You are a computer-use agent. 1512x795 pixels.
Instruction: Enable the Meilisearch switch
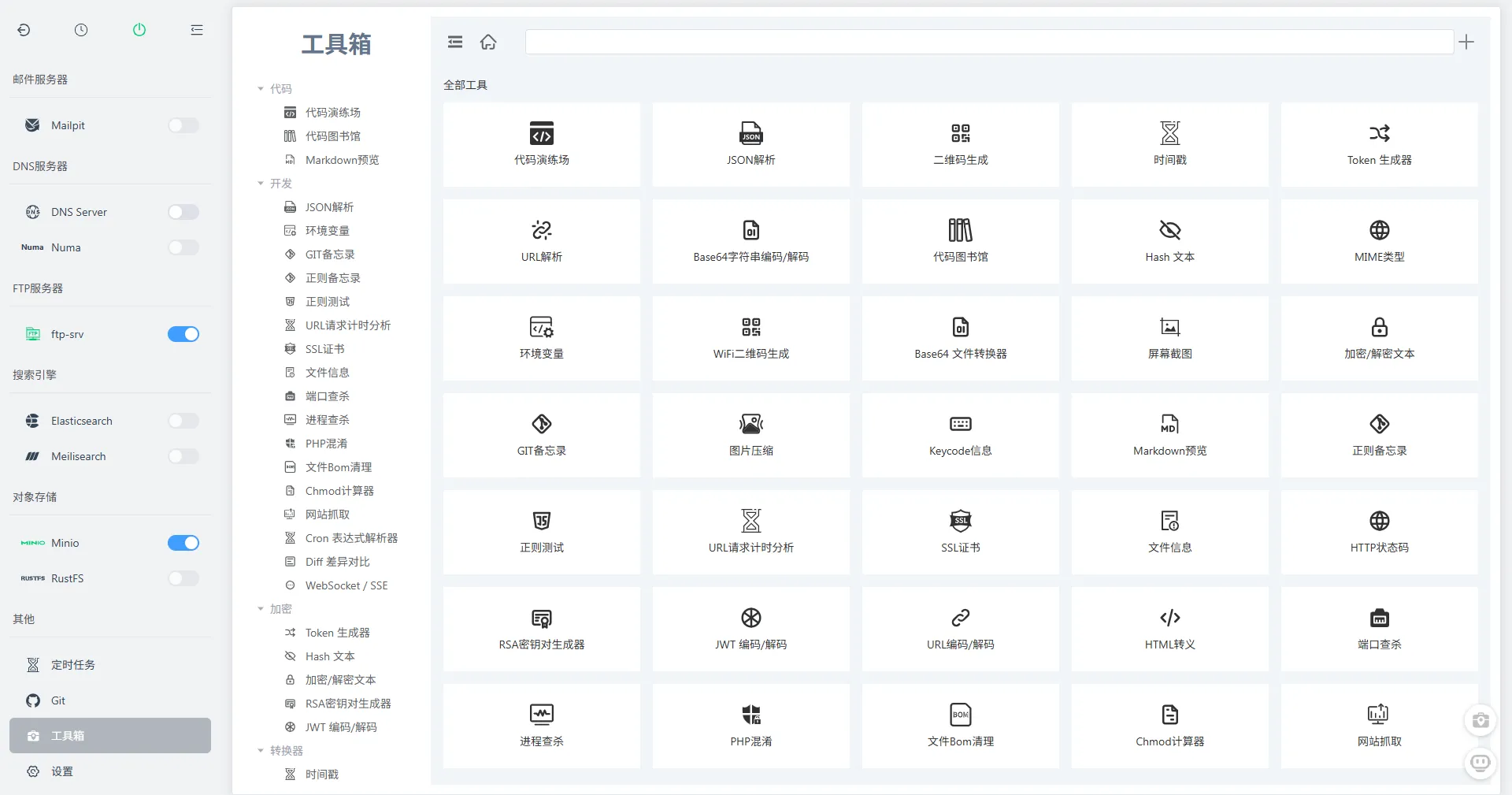pyautogui.click(x=183, y=456)
